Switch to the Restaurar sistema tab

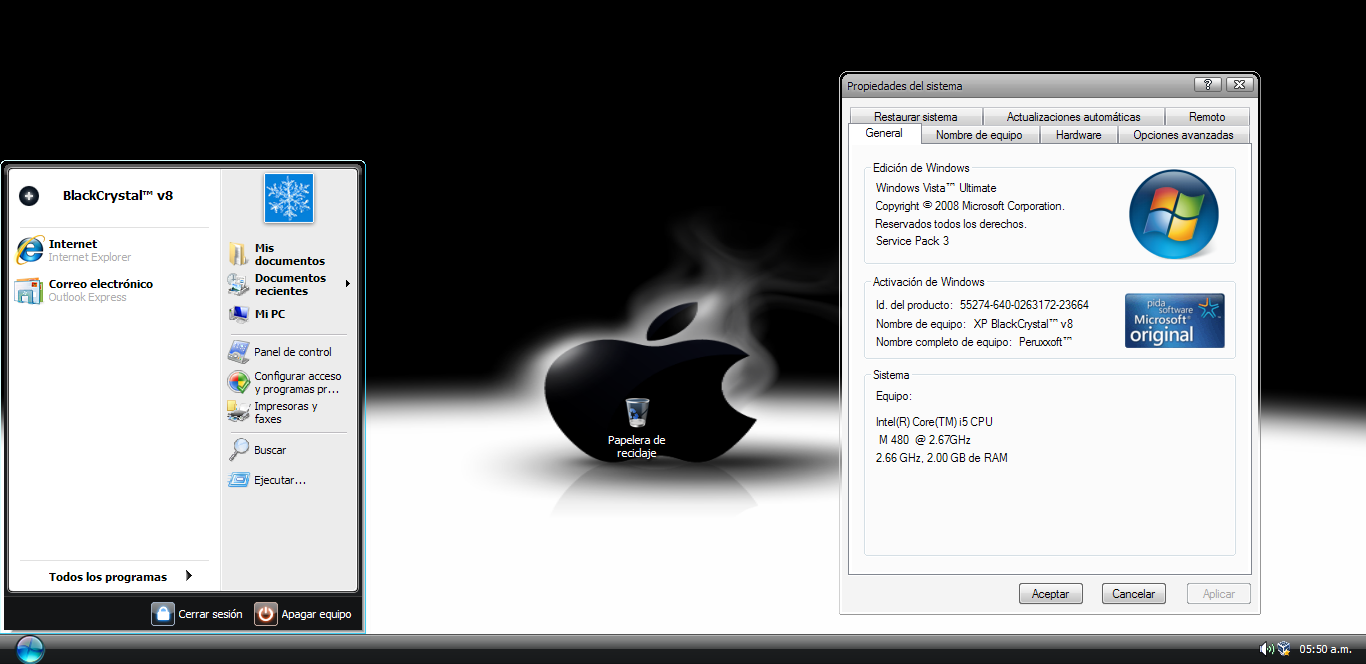tap(915, 117)
